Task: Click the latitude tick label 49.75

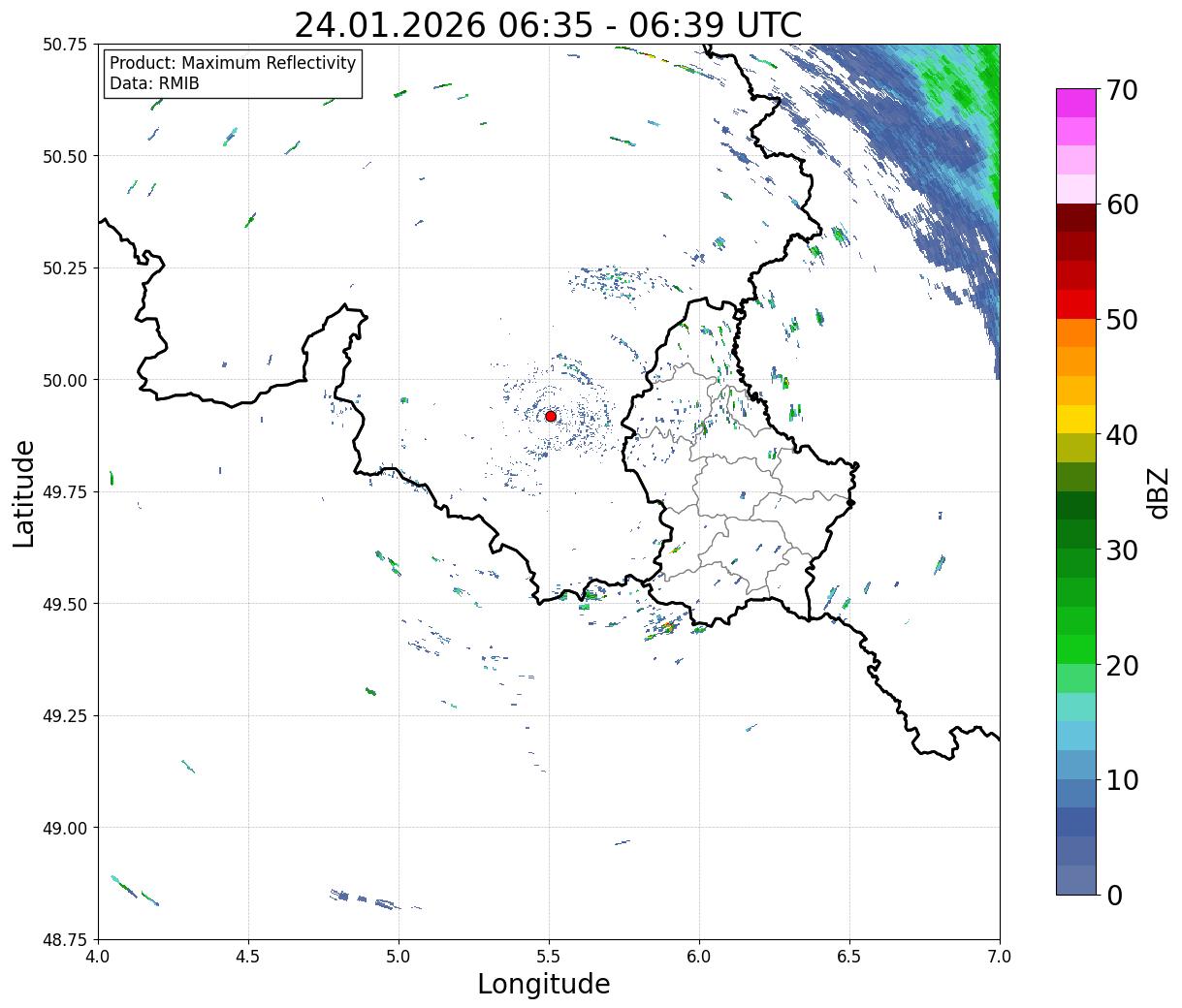Action: click(x=65, y=492)
